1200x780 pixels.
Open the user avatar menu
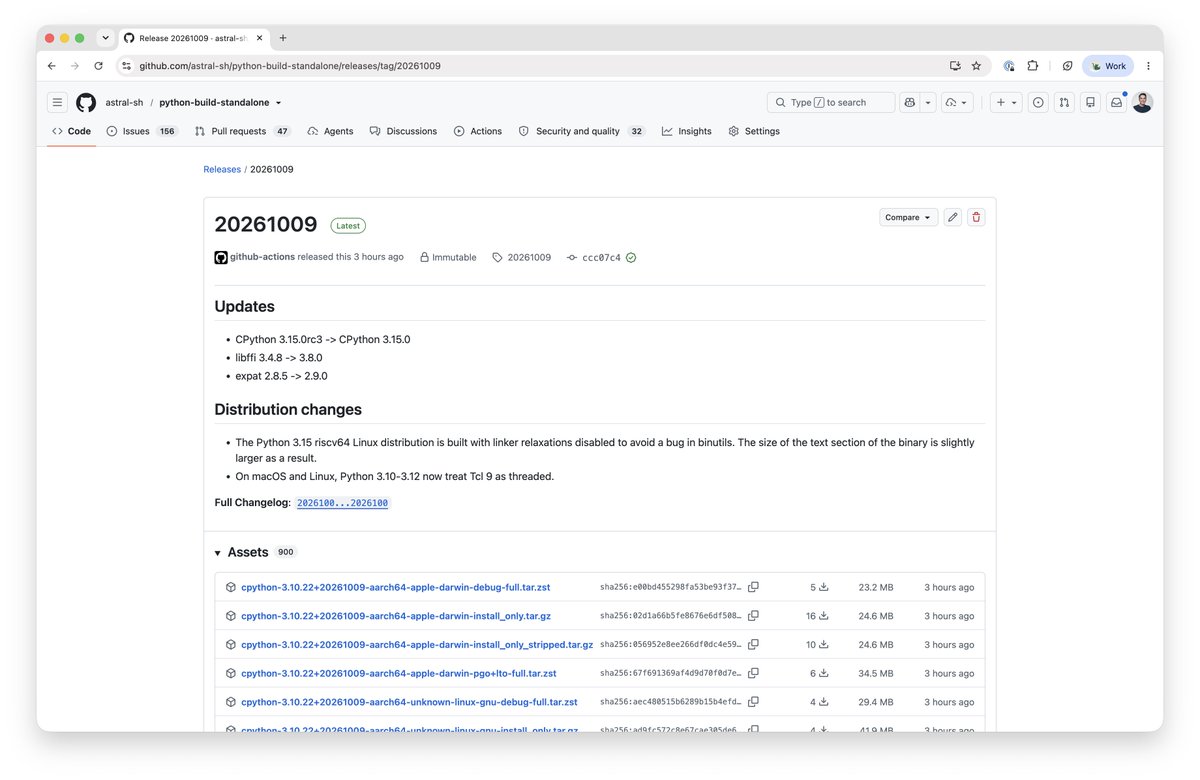[x=1142, y=102]
